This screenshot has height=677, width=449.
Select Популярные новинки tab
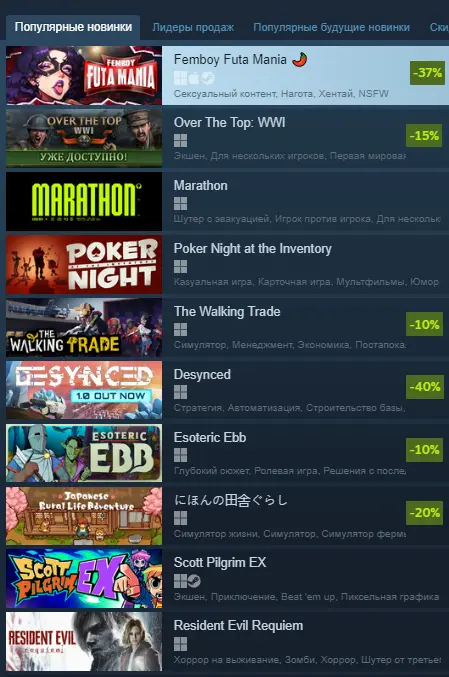click(x=73, y=27)
